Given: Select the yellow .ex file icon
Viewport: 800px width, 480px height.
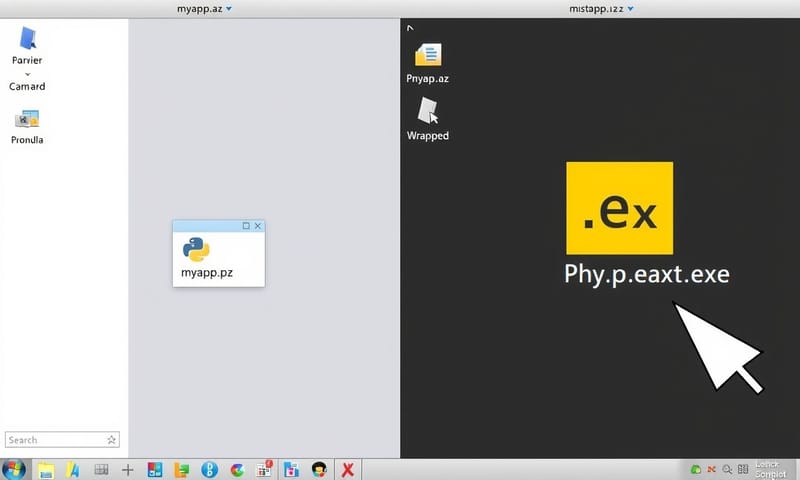Looking at the screenshot, I should click(619, 208).
